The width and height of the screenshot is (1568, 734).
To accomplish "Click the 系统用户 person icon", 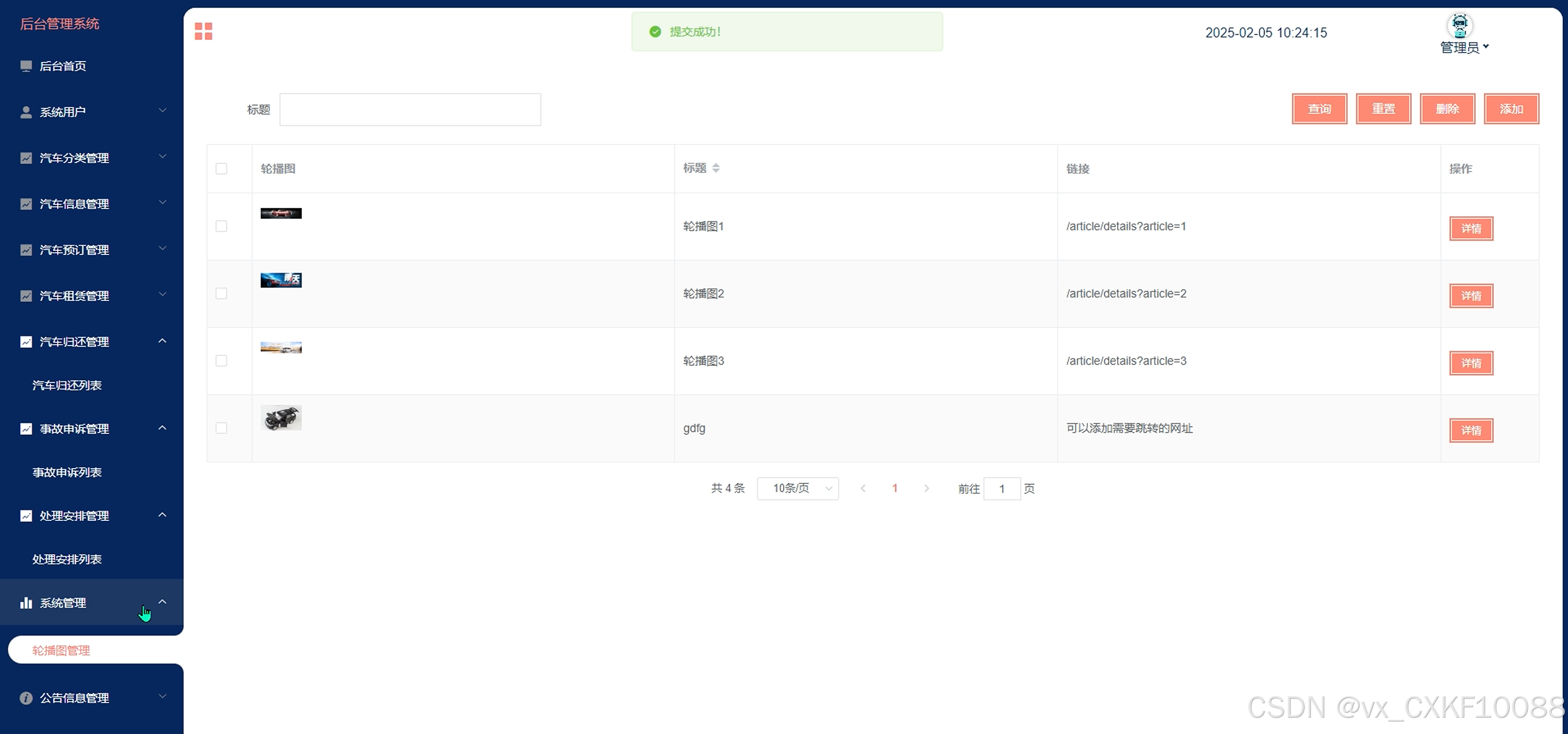I will 26,112.
